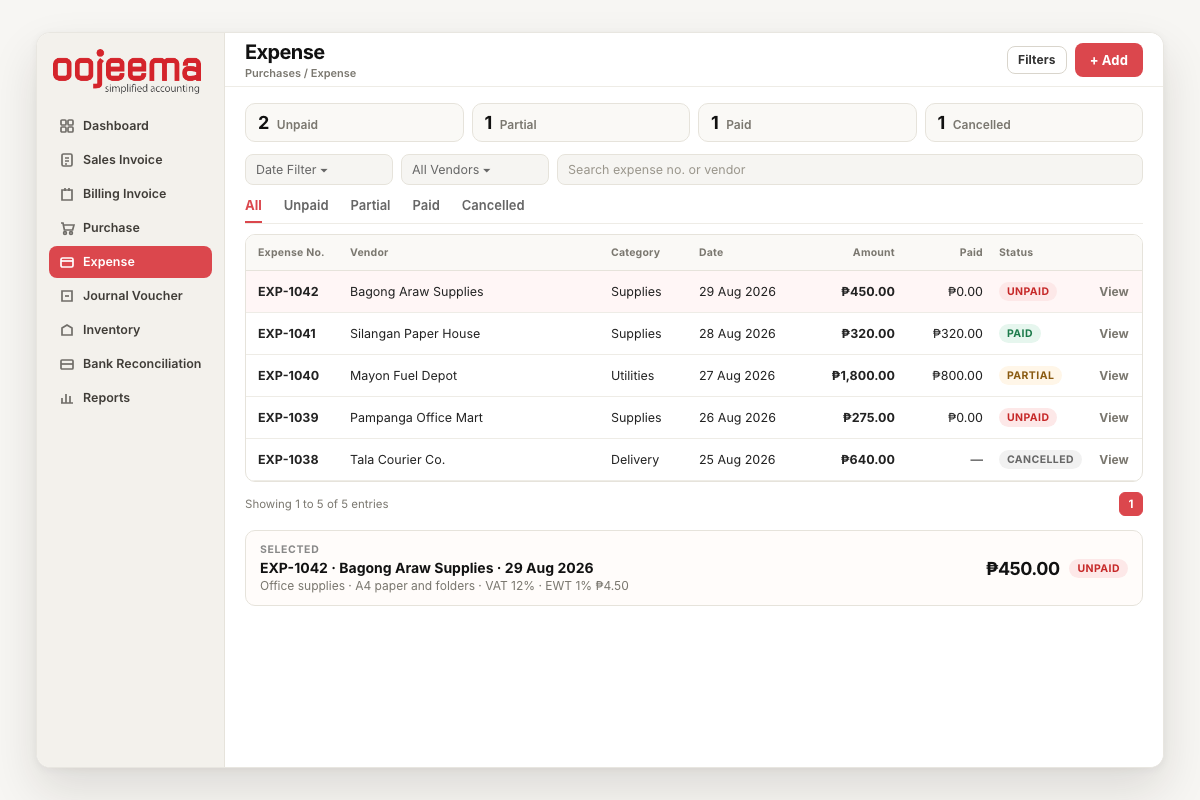Click the Purchases / Expense breadcrumb

tap(300, 73)
